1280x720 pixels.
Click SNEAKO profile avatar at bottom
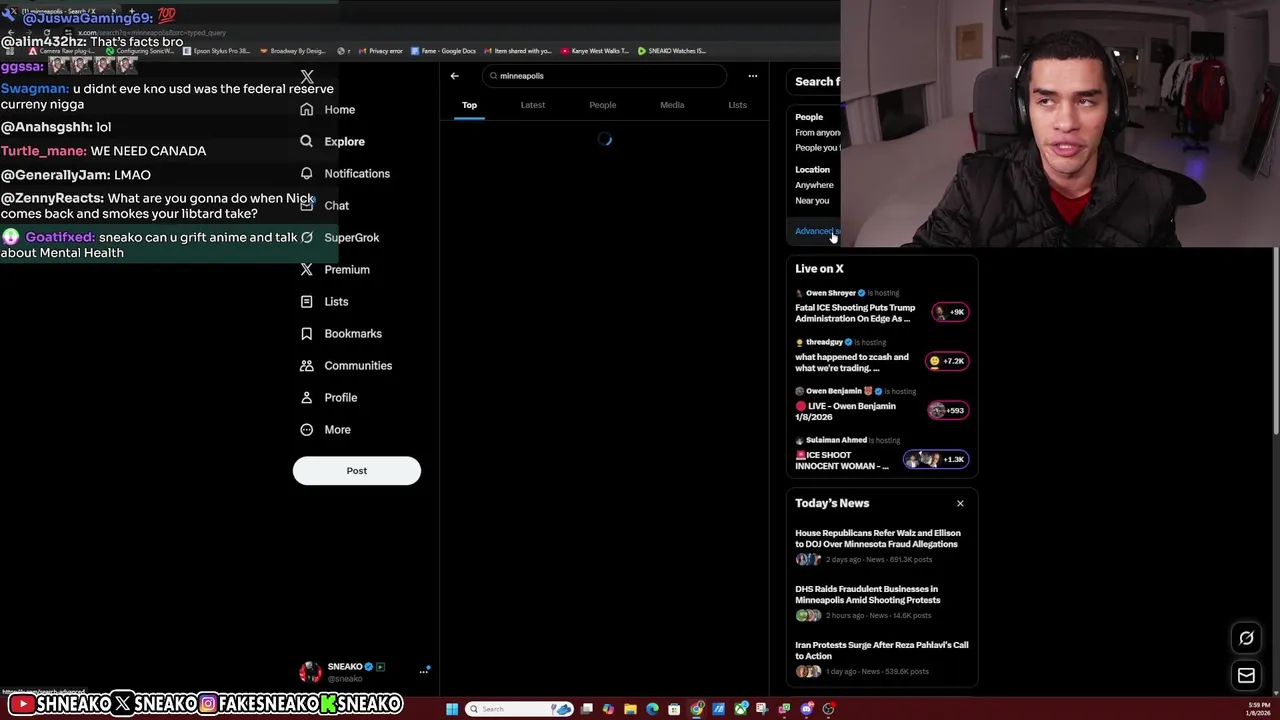tap(310, 672)
